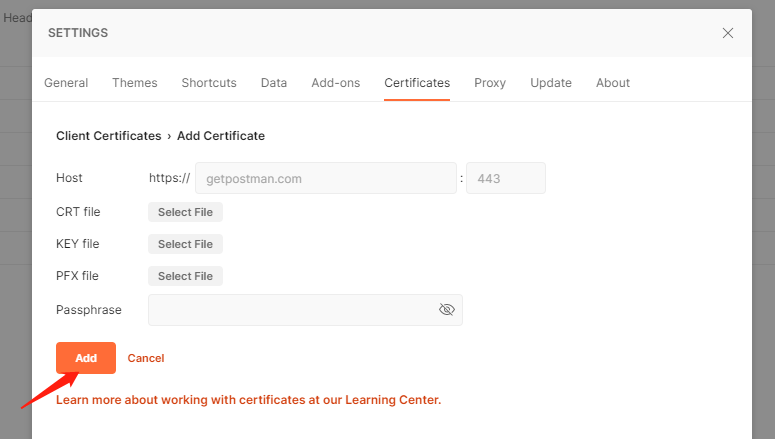Switch to the Themes tab
The height and width of the screenshot is (439, 775).
coord(135,83)
